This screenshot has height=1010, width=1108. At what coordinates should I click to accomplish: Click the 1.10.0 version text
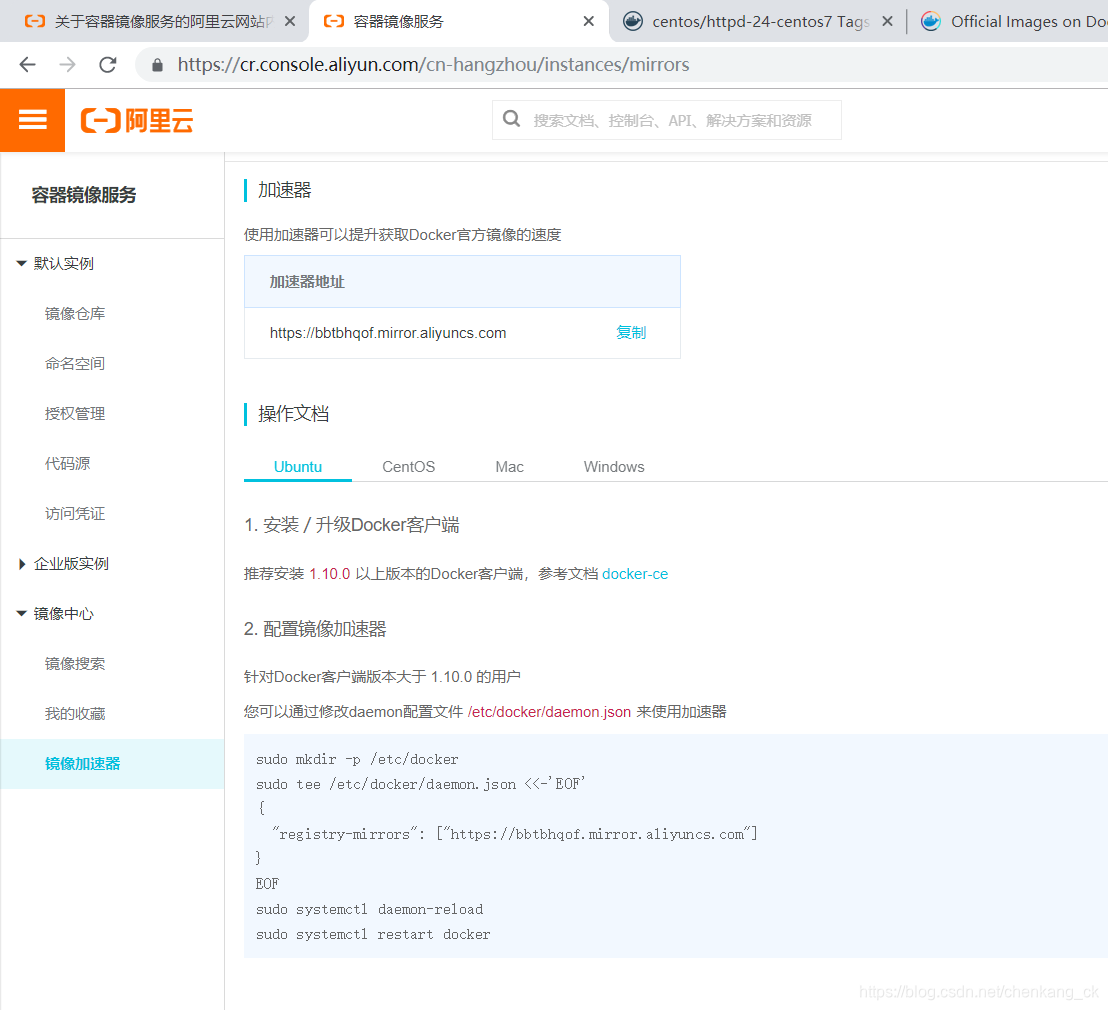(x=329, y=574)
